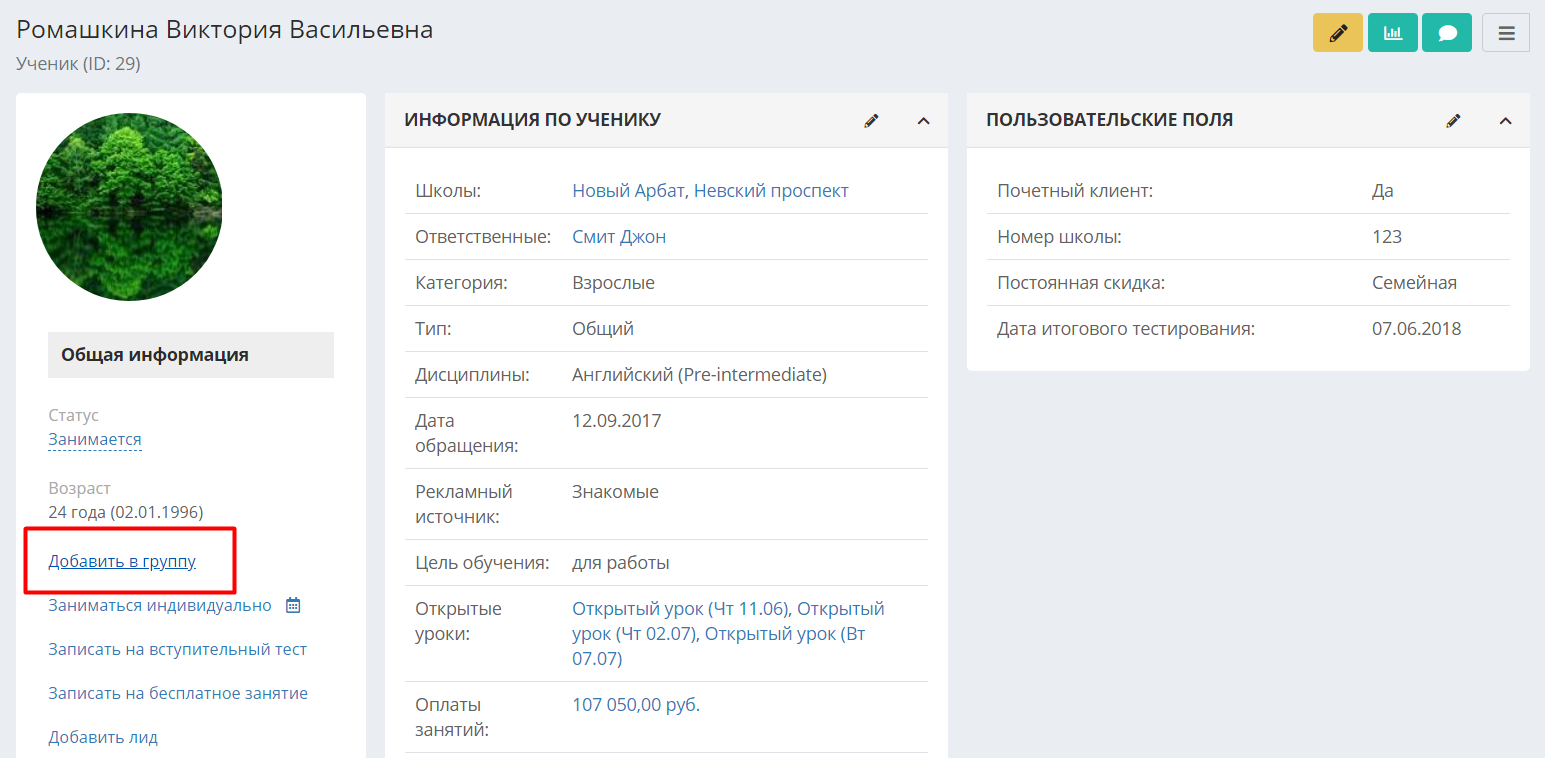
Task: Open the teal bar chart statistics button
Action: pos(1393,32)
